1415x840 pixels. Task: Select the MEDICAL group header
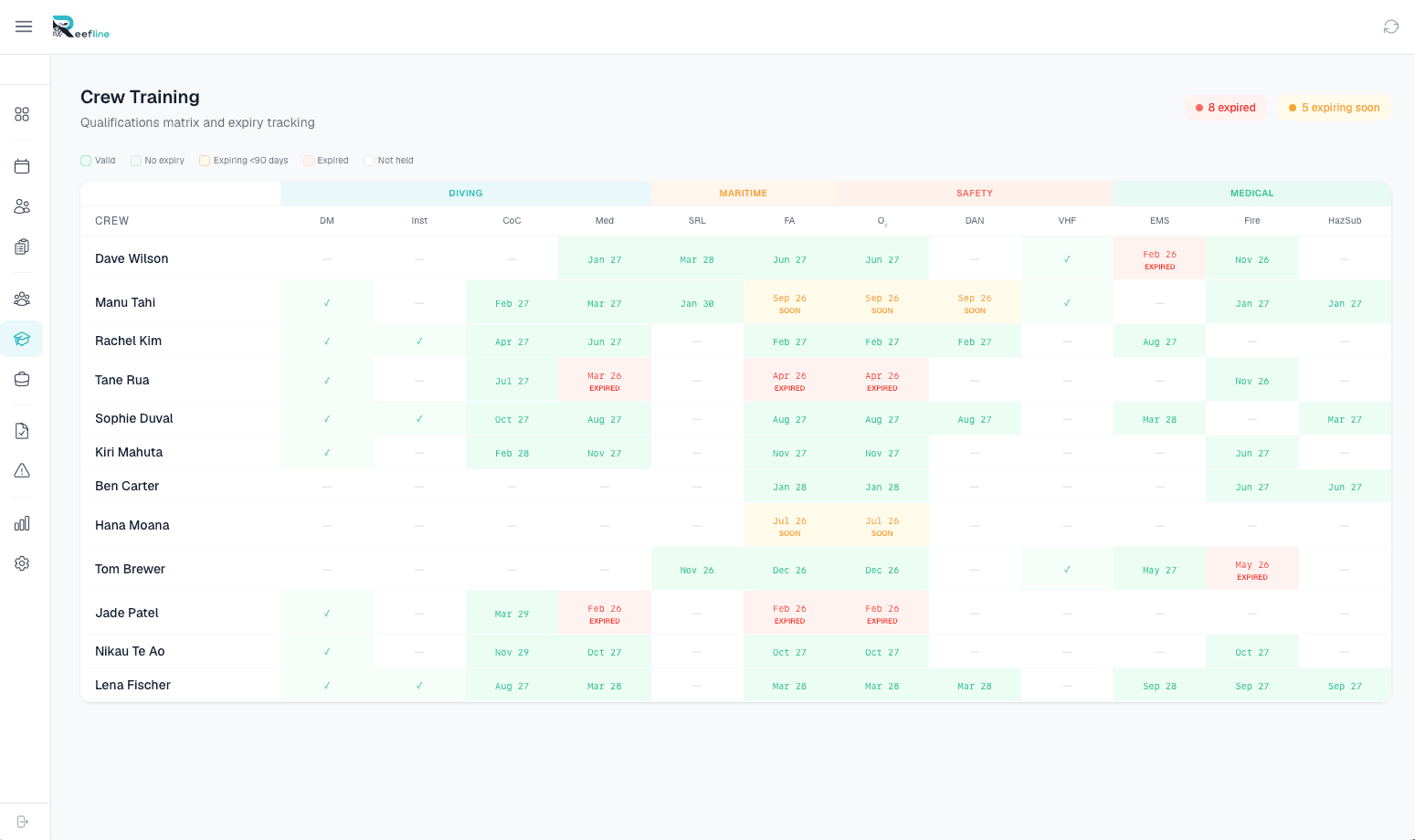click(1252, 194)
